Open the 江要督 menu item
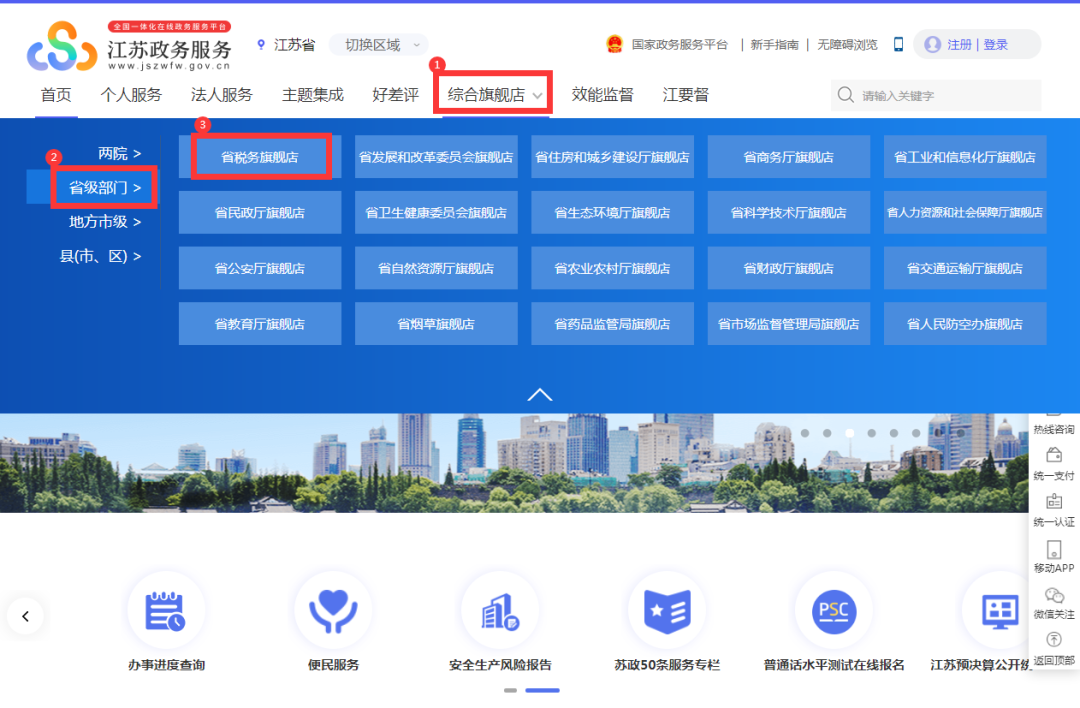 685,94
